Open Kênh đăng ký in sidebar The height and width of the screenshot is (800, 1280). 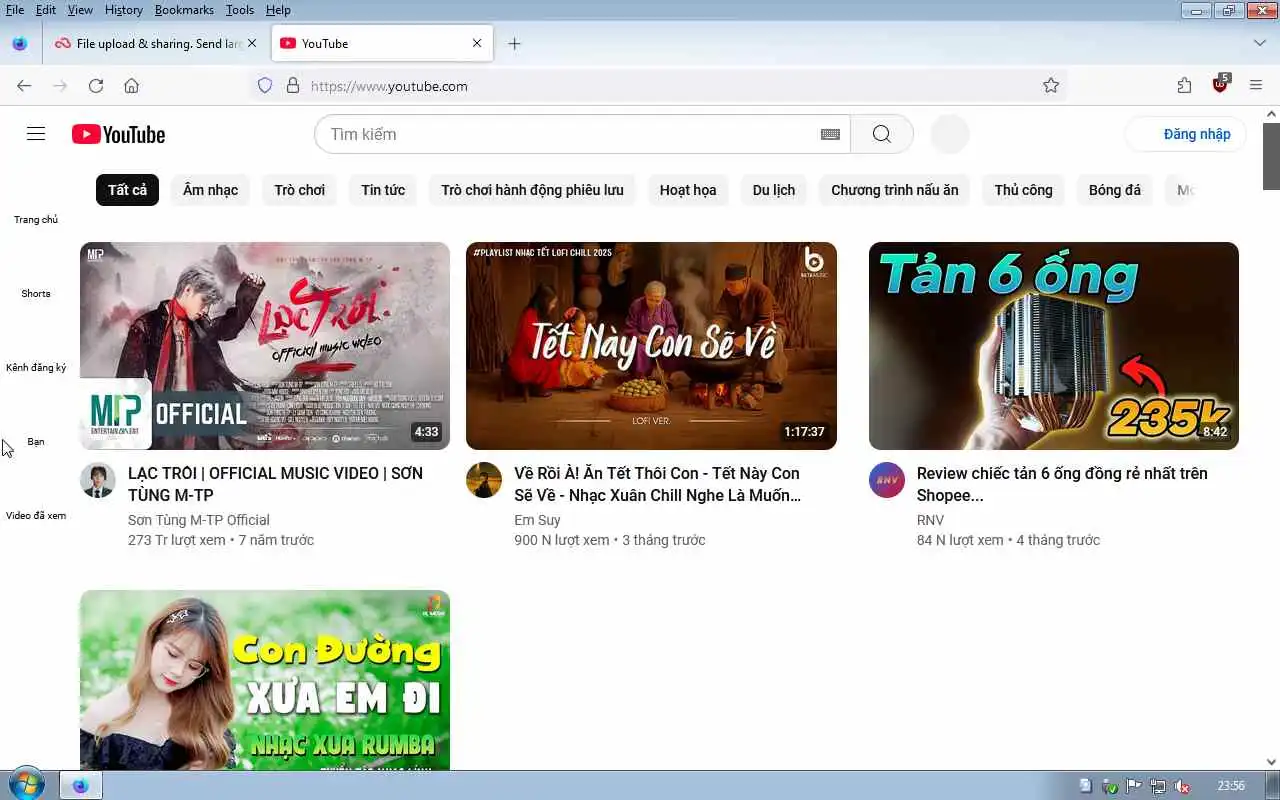36,368
